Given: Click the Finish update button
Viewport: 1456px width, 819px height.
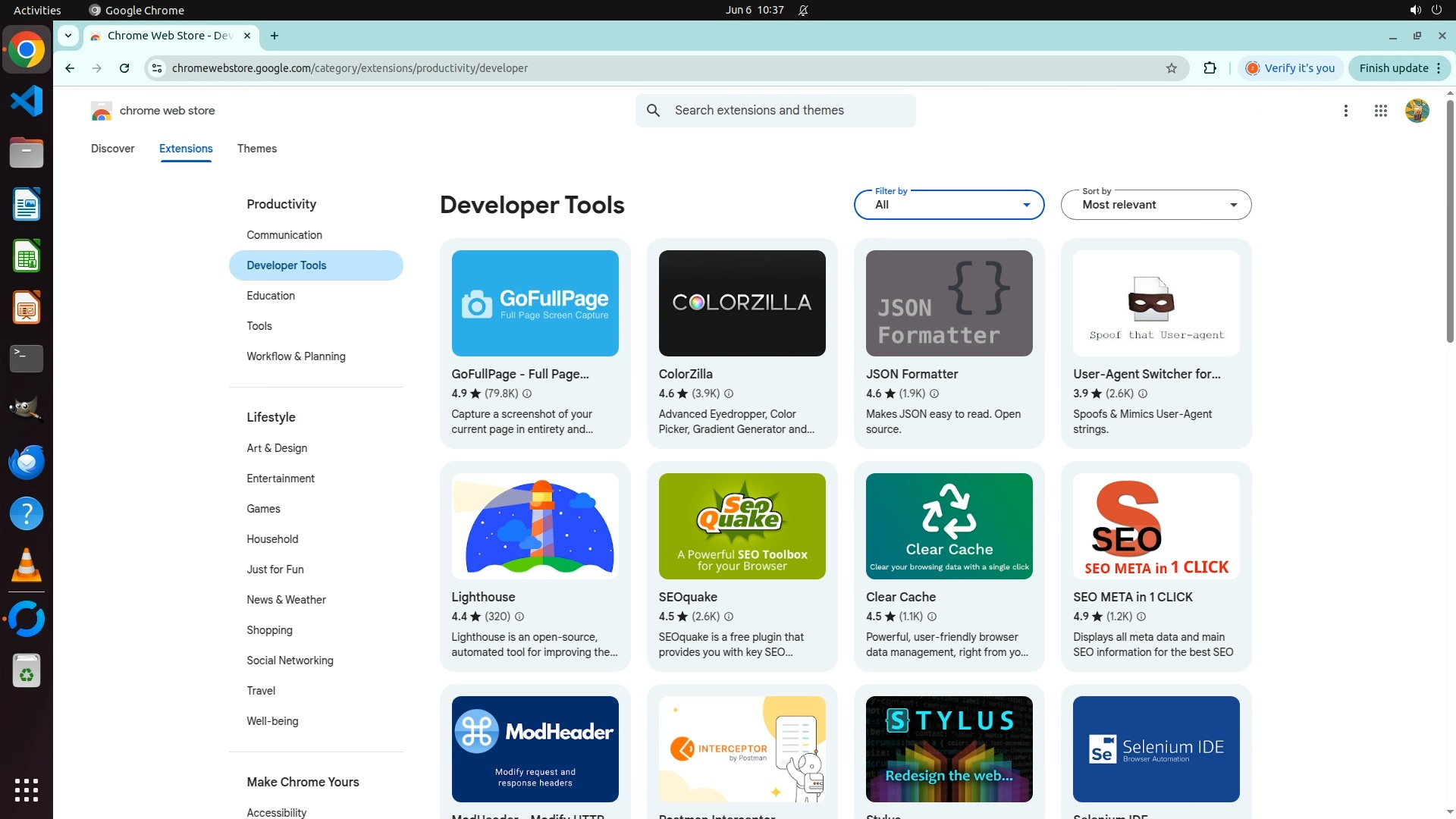Looking at the screenshot, I should pos(1393,68).
